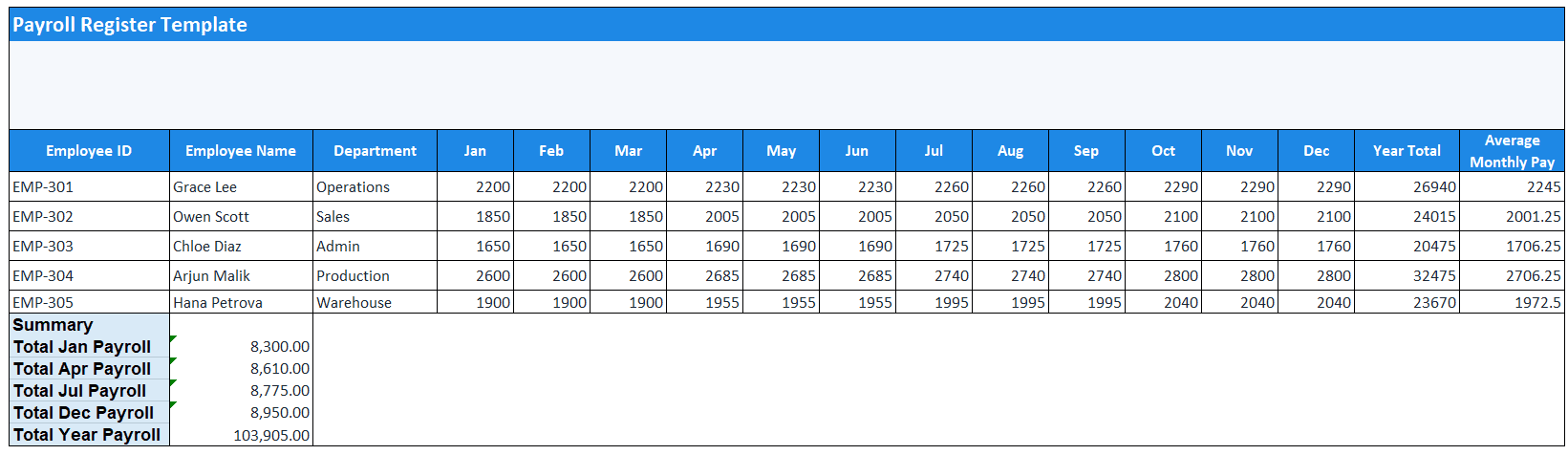Select the Production department cell
This screenshot has height=455, width=1568.
pos(375,275)
